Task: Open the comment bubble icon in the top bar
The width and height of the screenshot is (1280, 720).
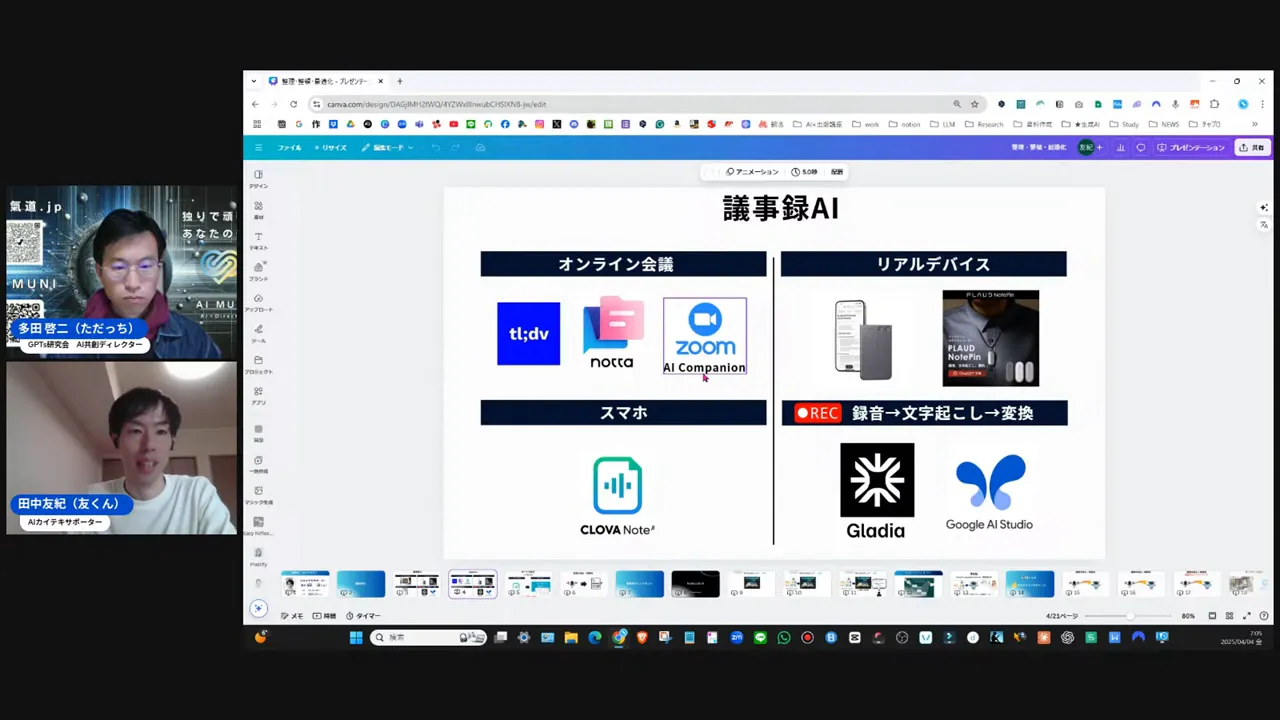Action: coord(1141,147)
